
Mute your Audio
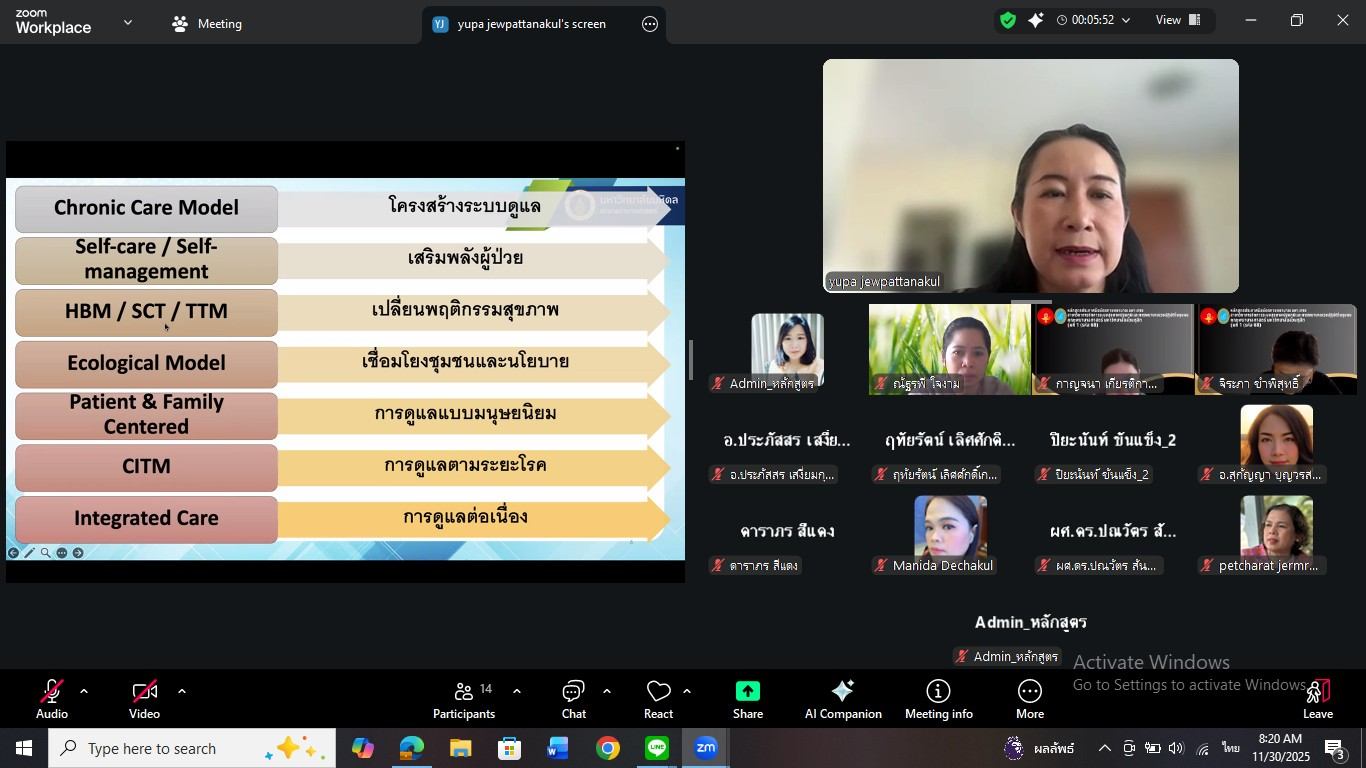click(51, 698)
